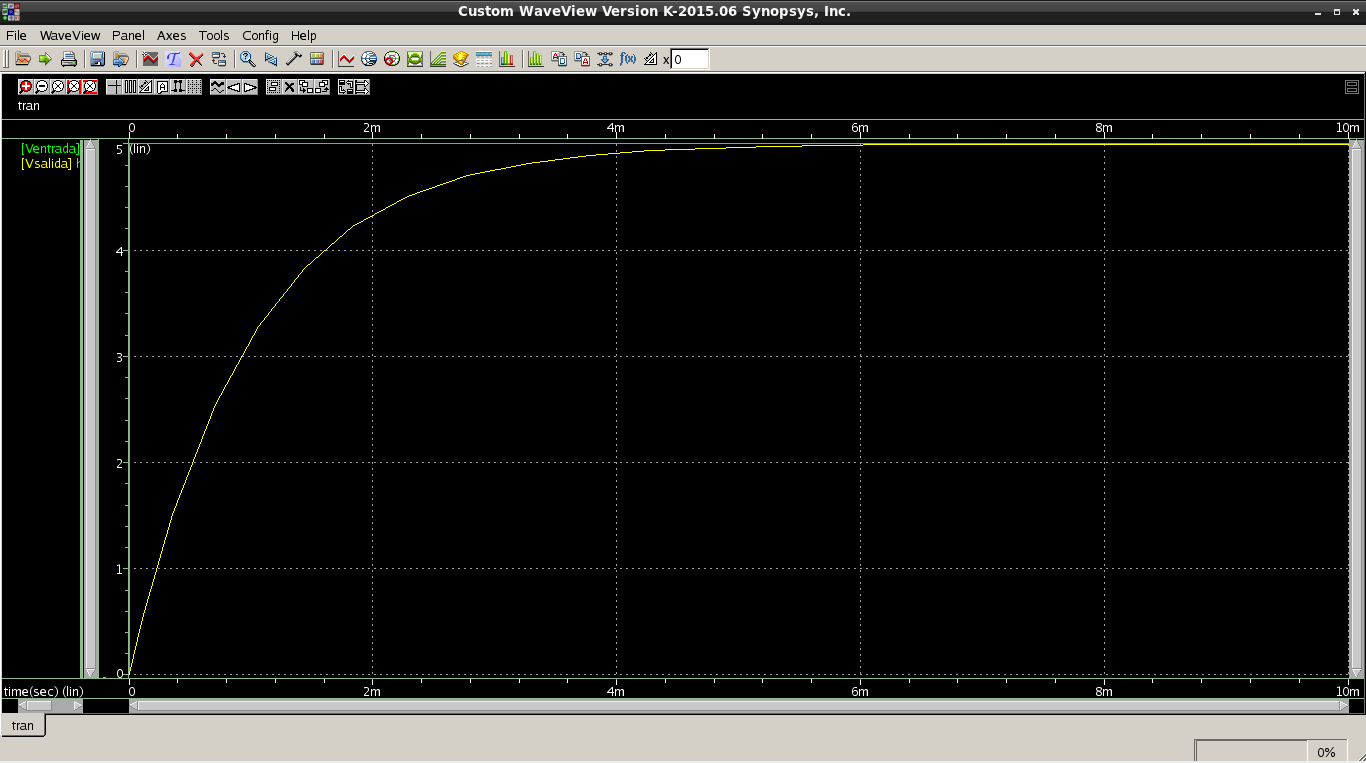Add a crosshair cursor with plus-line icon
The width and height of the screenshot is (1366, 763).
pos(114,87)
